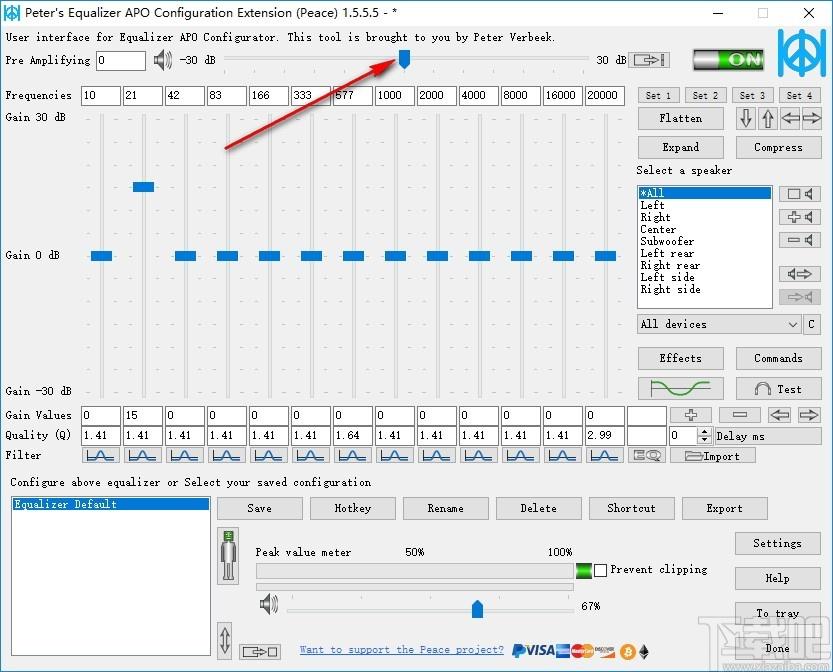Click the Peace logo in corner

coord(802,54)
